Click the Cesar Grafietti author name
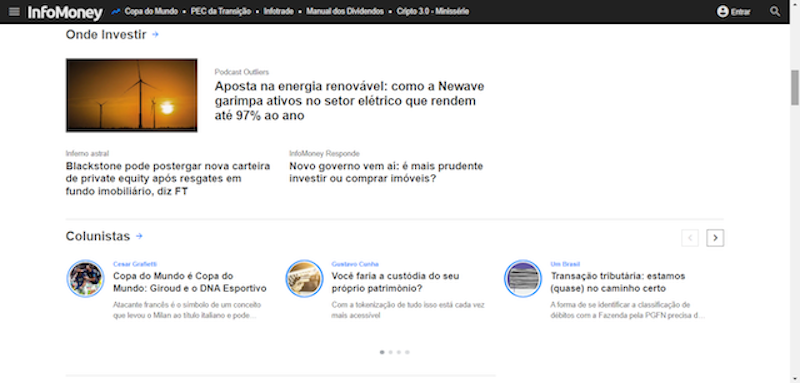Viewport: 800px width, 383px height. coord(135,264)
